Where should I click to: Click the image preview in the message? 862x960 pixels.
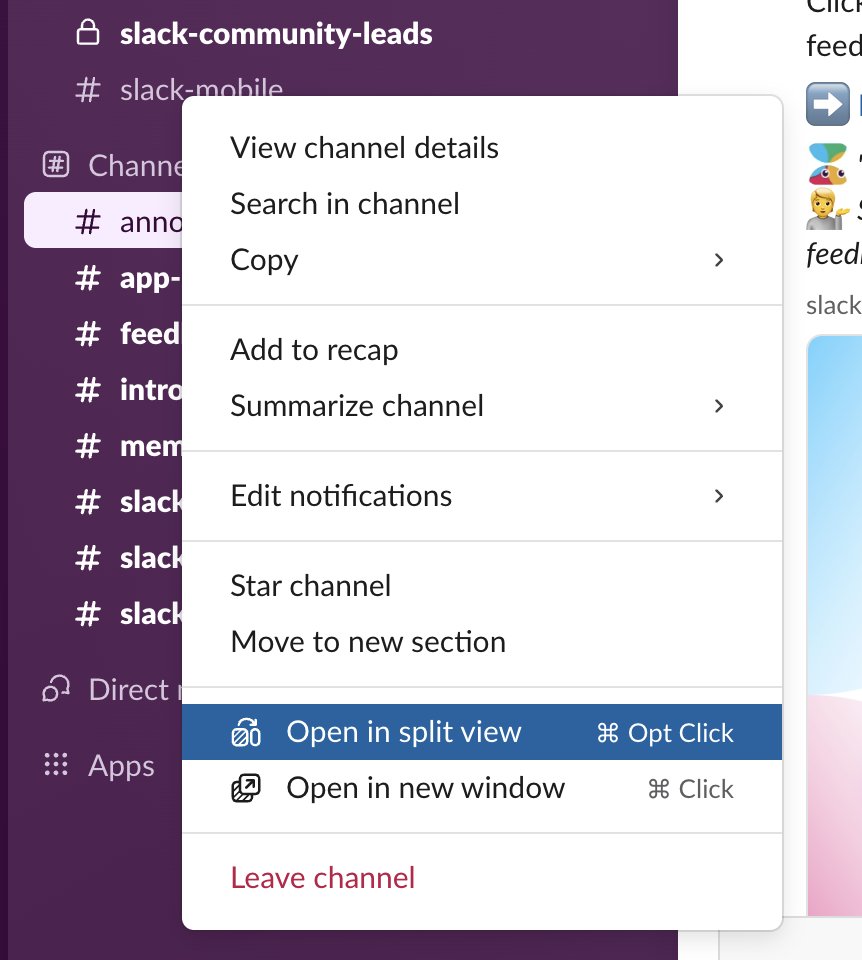pyautogui.click(x=834, y=624)
